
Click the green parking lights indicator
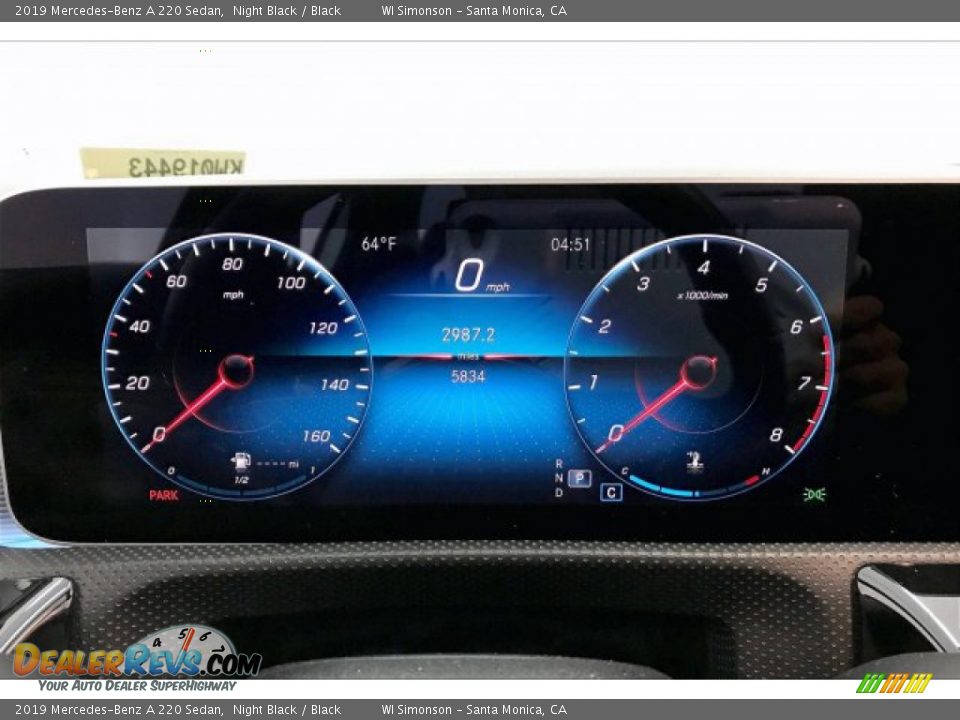(x=814, y=494)
